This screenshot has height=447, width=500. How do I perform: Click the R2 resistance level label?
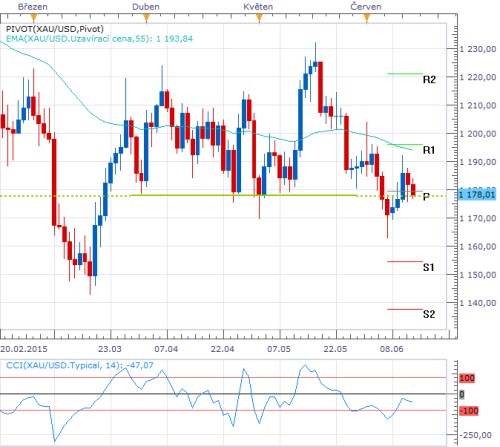pos(429,80)
